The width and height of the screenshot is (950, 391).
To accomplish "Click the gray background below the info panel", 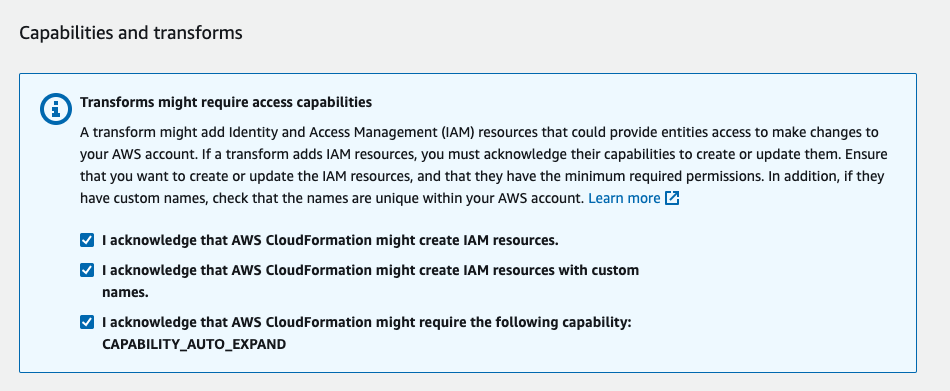I will pos(475,383).
